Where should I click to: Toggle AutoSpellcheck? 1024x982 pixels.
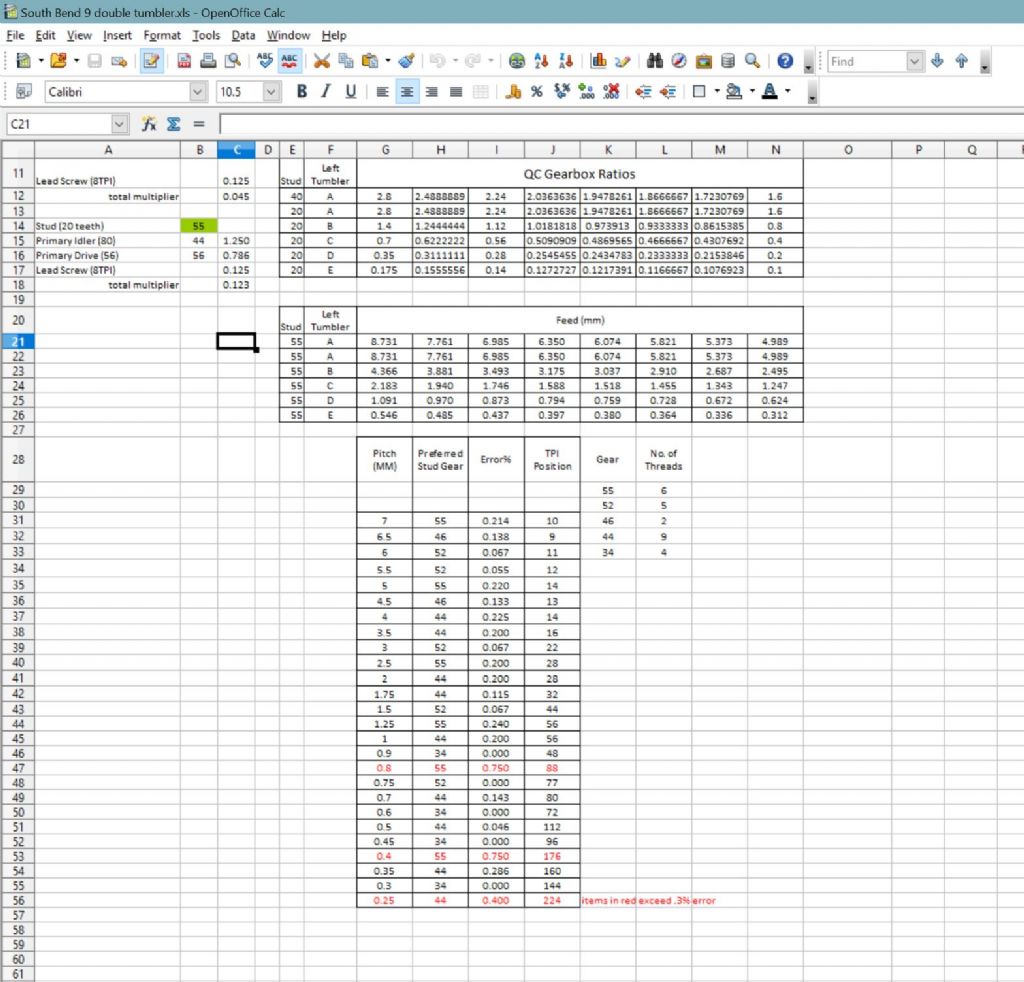coord(289,61)
